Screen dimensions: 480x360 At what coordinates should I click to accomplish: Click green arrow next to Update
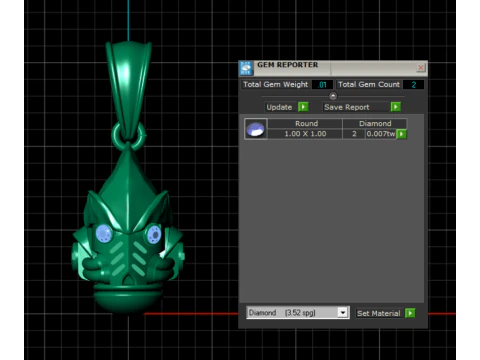[x=303, y=107]
